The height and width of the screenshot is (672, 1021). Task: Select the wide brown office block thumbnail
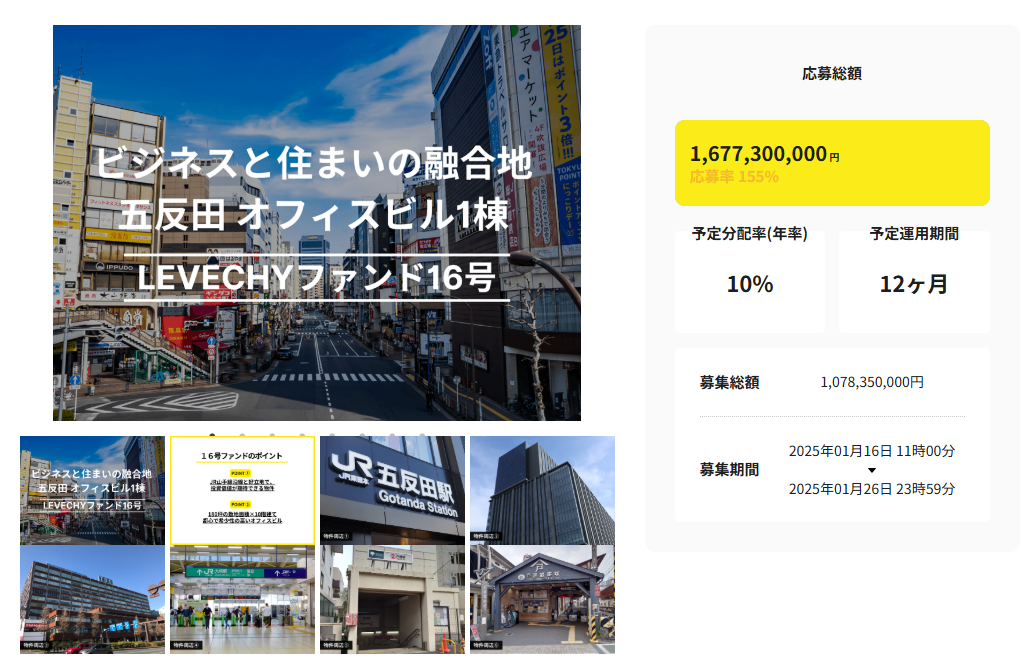92,599
